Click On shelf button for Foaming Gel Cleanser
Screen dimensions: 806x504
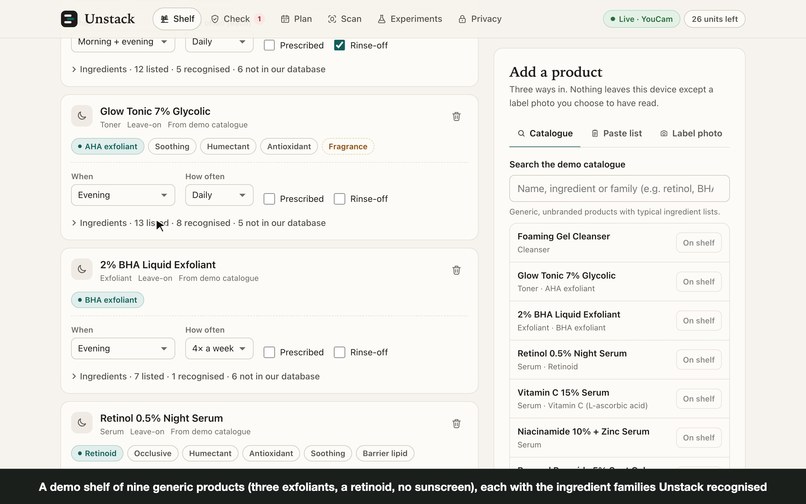699,243
